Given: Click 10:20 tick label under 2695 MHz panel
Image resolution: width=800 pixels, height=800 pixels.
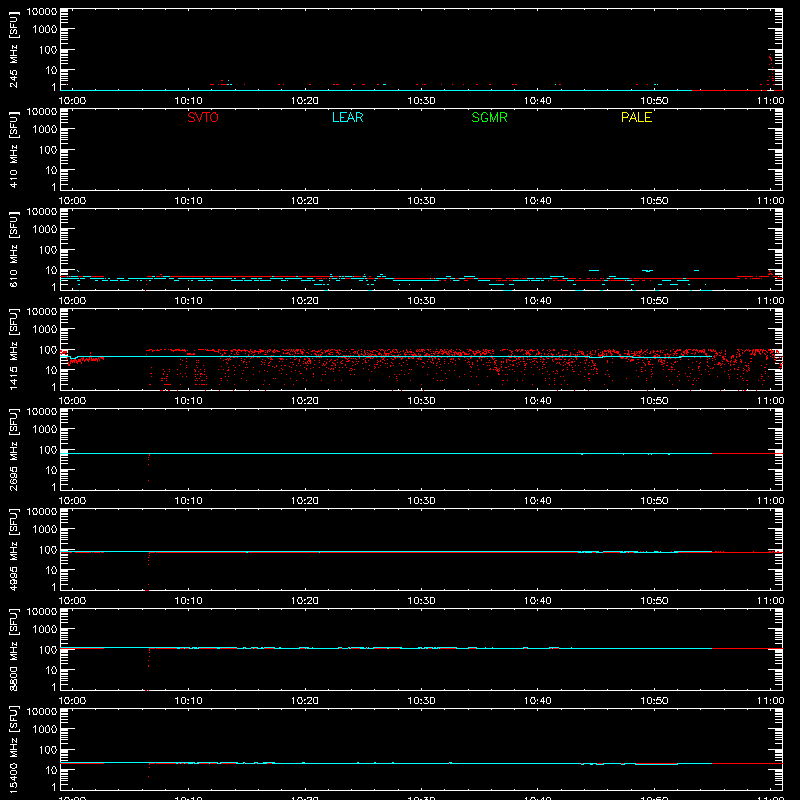Looking at the screenshot, I should pos(305,501).
